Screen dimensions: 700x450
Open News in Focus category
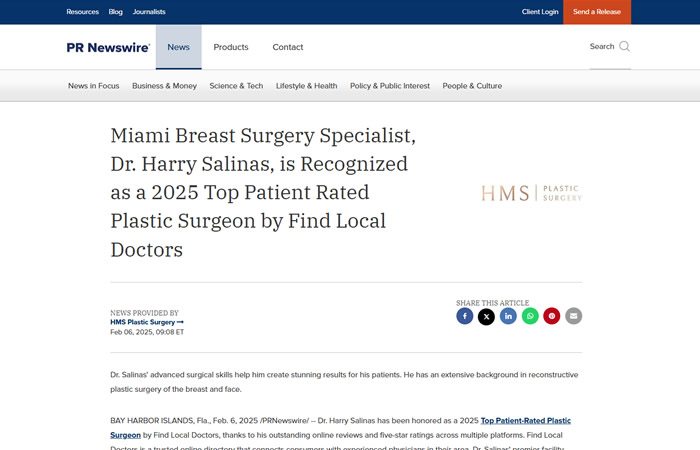94,86
